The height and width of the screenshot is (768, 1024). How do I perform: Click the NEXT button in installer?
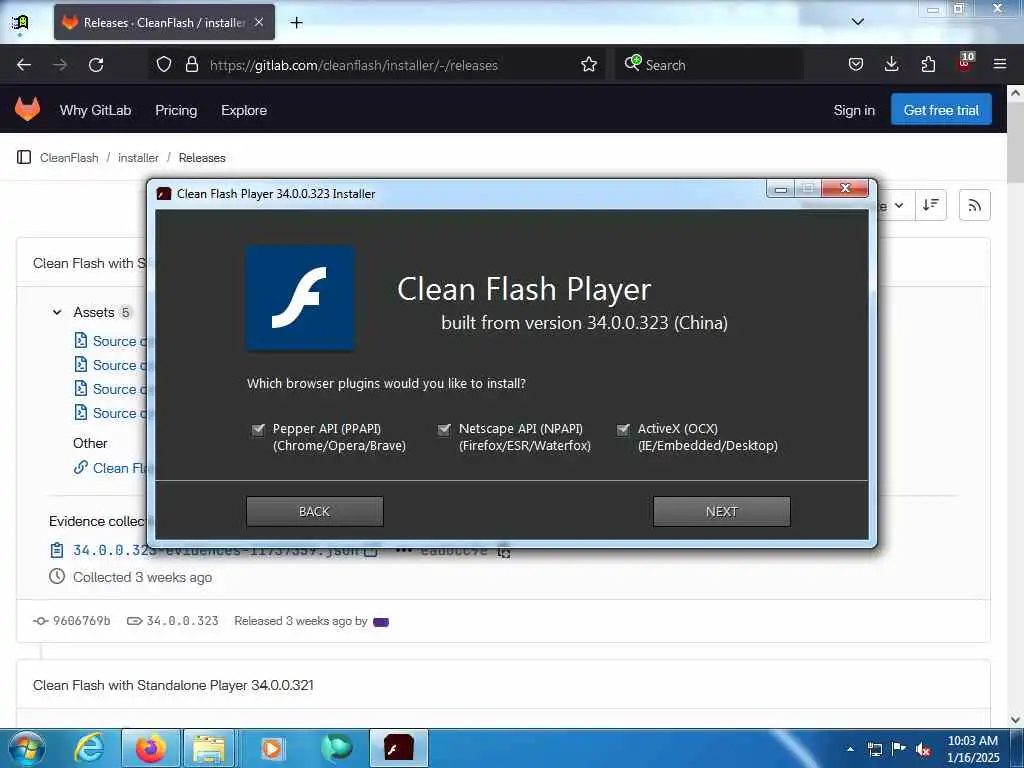[722, 511]
